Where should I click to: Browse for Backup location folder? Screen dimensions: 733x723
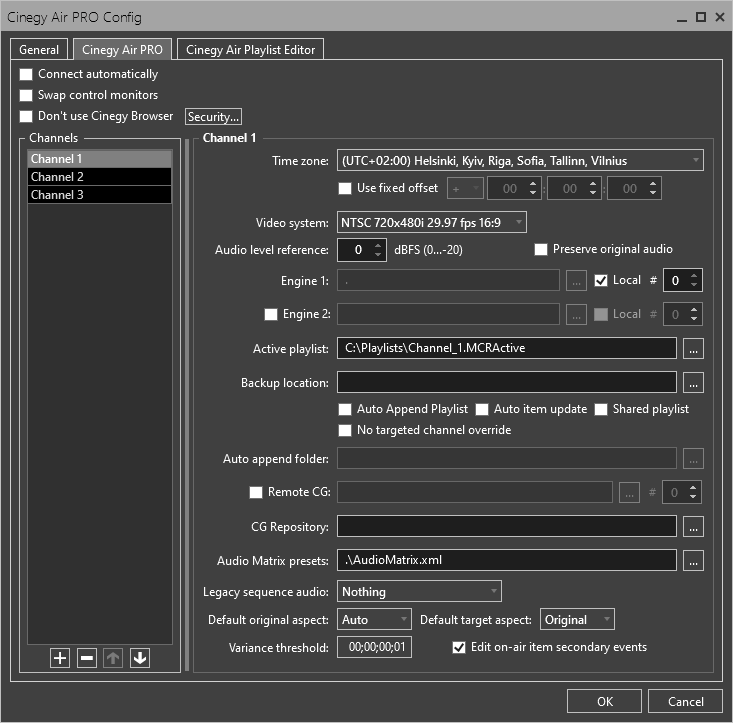(693, 383)
